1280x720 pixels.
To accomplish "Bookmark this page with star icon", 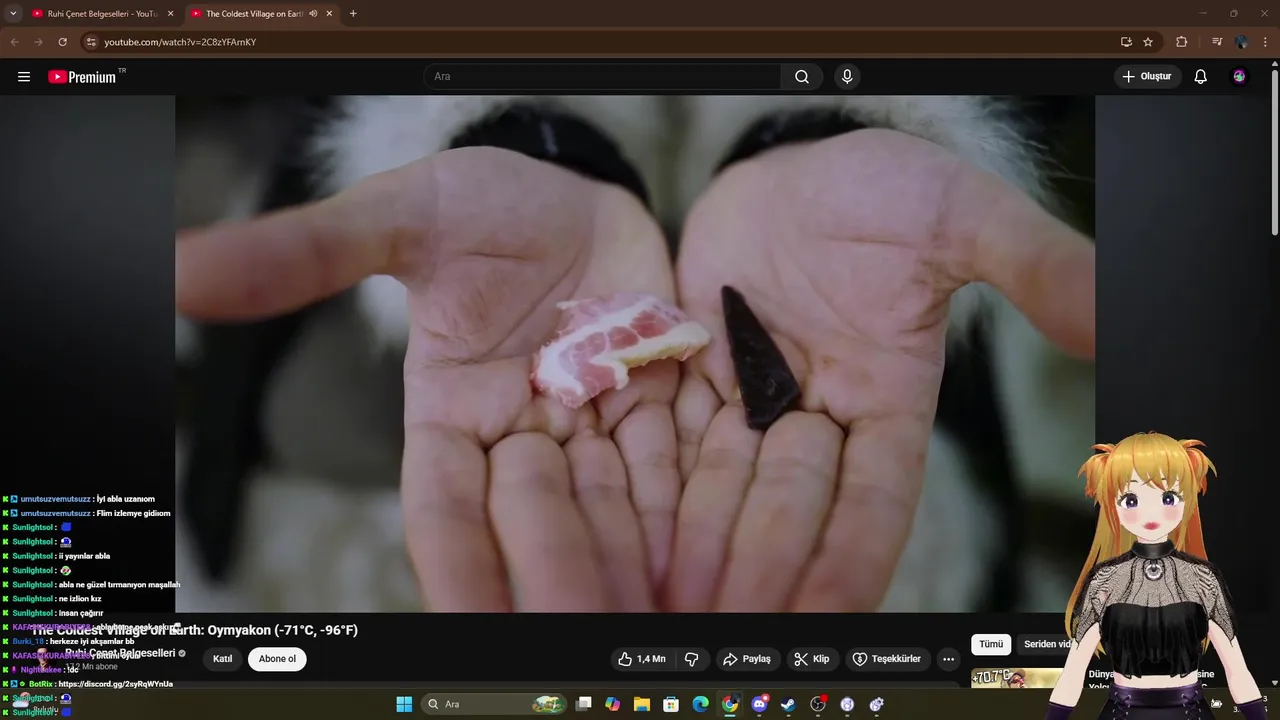I will coord(1148,42).
